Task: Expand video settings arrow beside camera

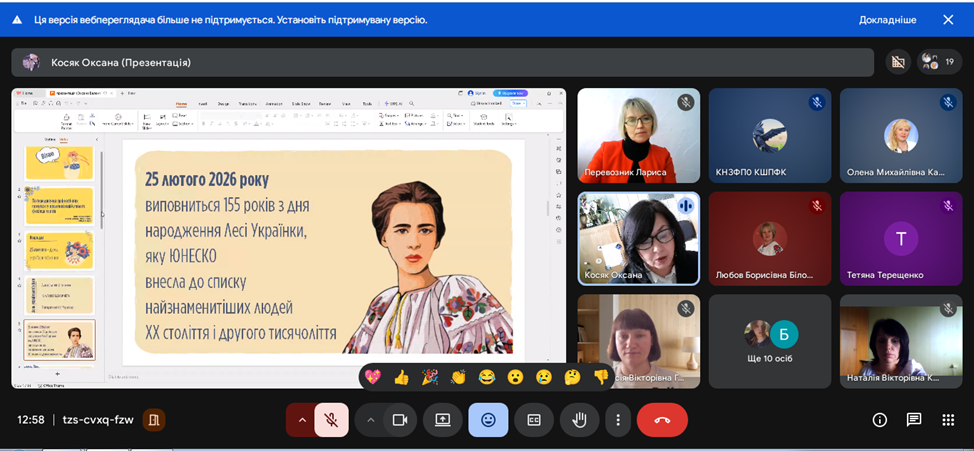Action: (370, 420)
